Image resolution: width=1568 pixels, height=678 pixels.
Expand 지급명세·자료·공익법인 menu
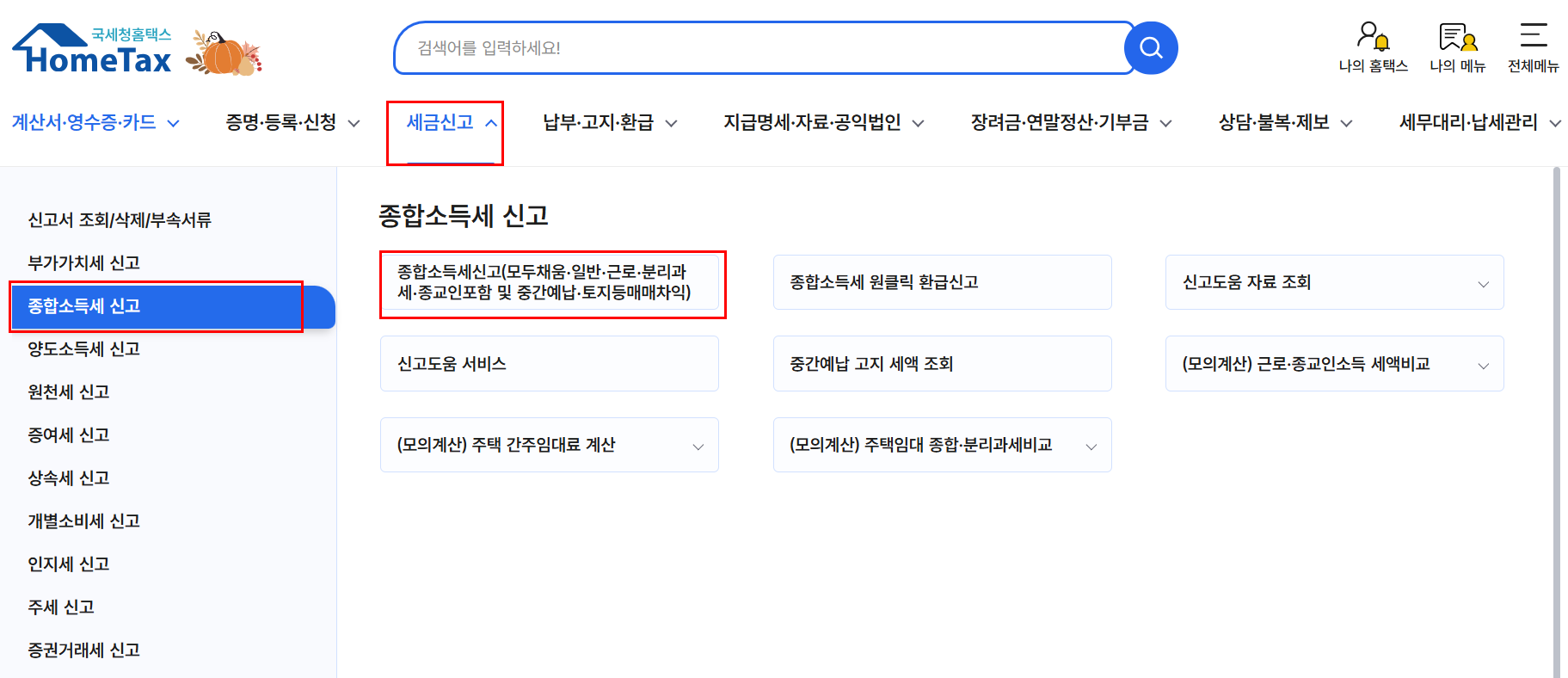coord(823,122)
